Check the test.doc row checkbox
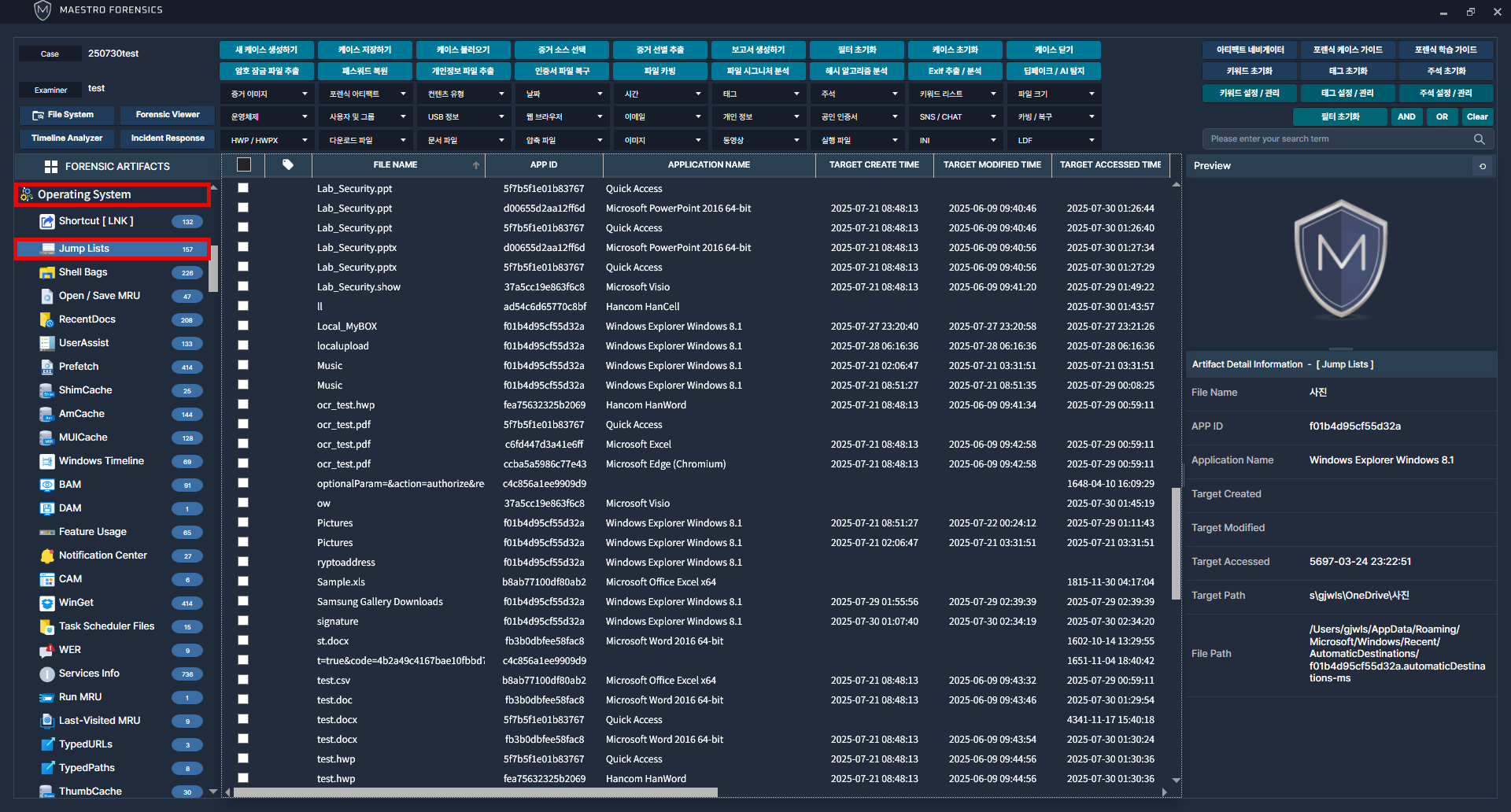This screenshot has height=812, width=1511. pyautogui.click(x=243, y=699)
